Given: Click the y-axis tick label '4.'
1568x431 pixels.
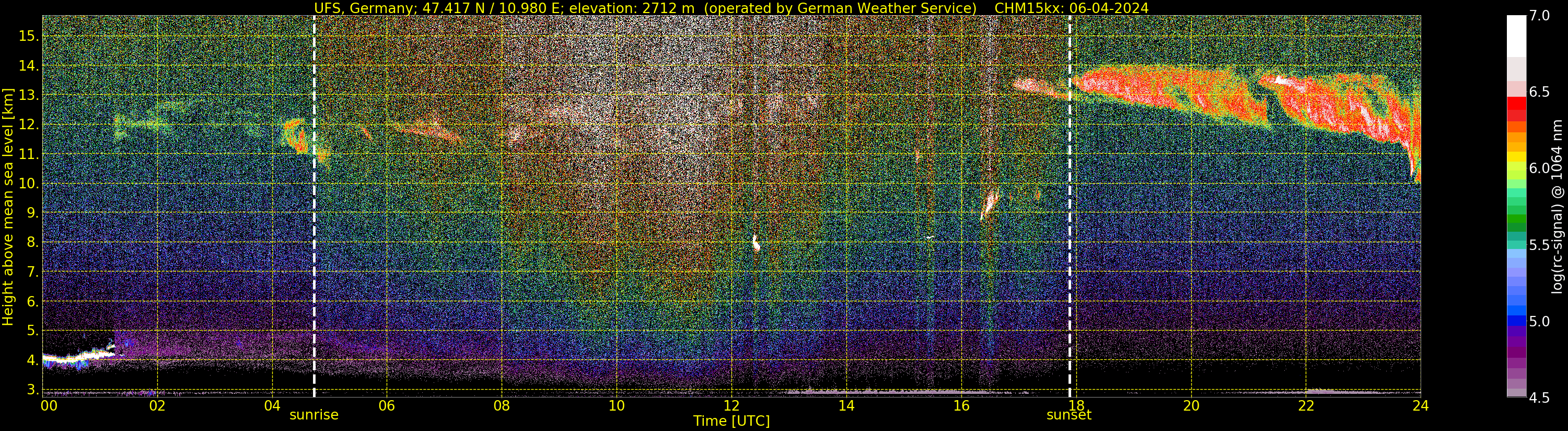Looking at the screenshot, I should [x=32, y=360].
